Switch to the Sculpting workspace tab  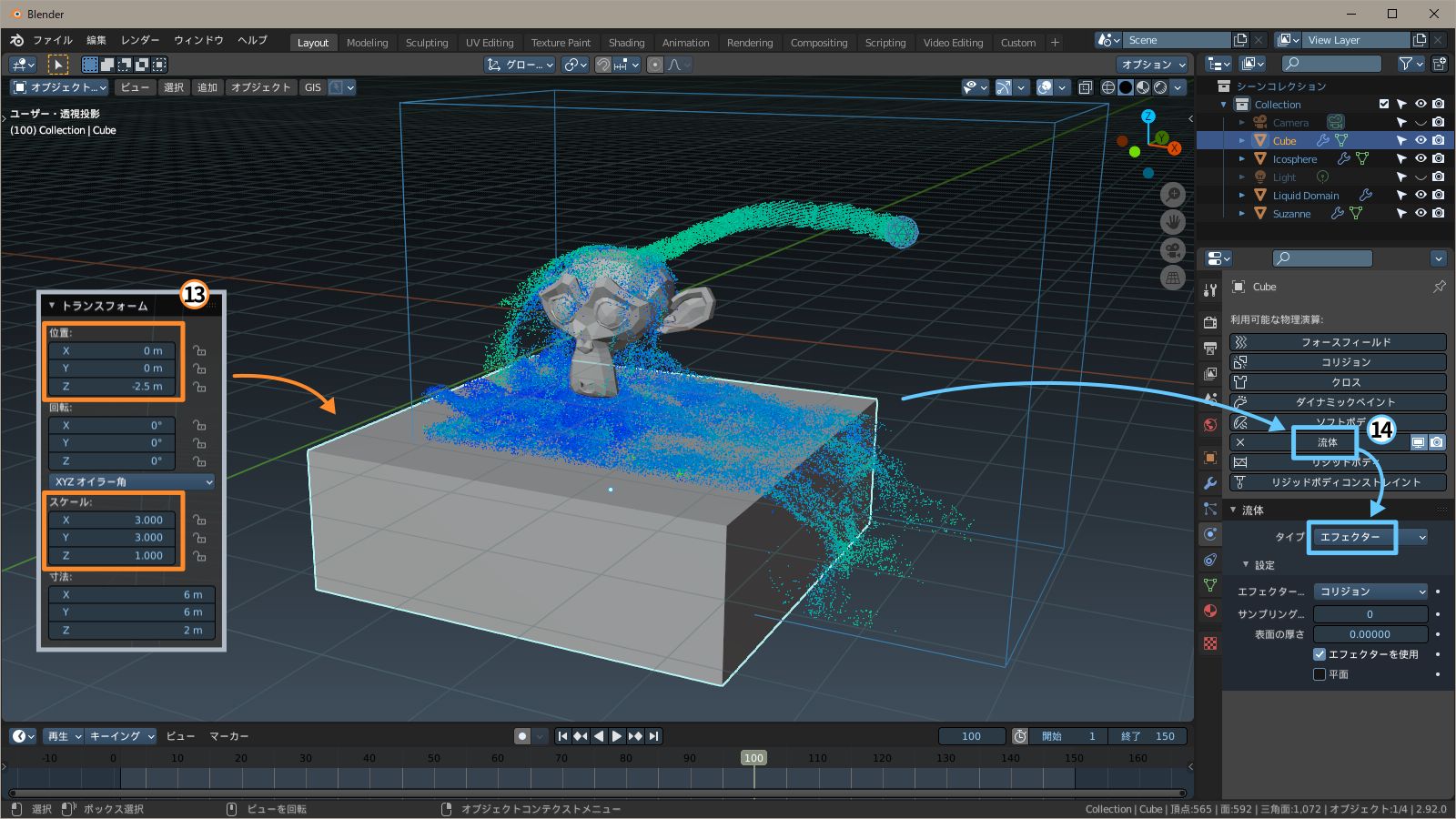(x=427, y=43)
